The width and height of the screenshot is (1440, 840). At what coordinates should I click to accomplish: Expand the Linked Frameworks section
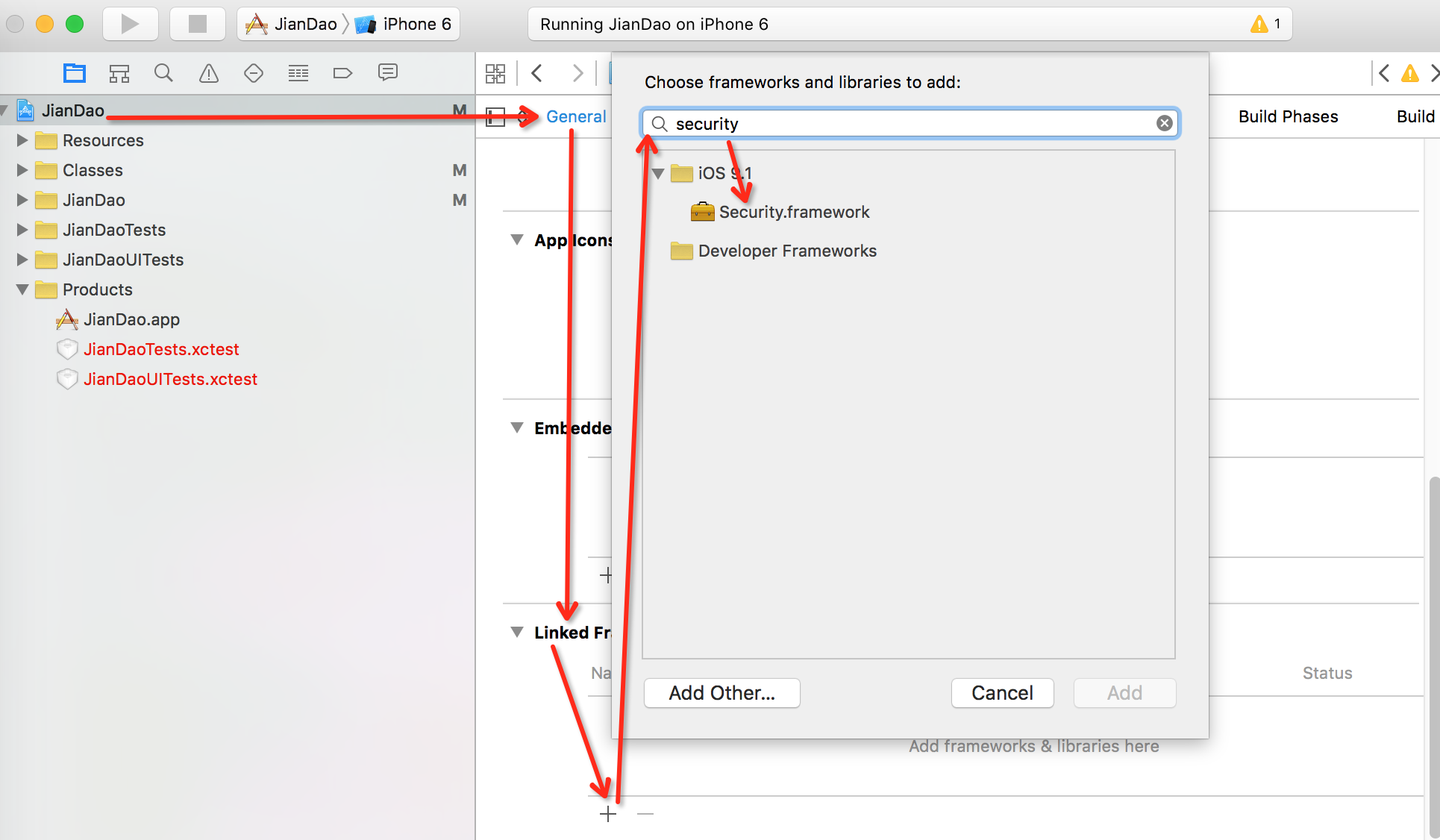[x=518, y=632]
